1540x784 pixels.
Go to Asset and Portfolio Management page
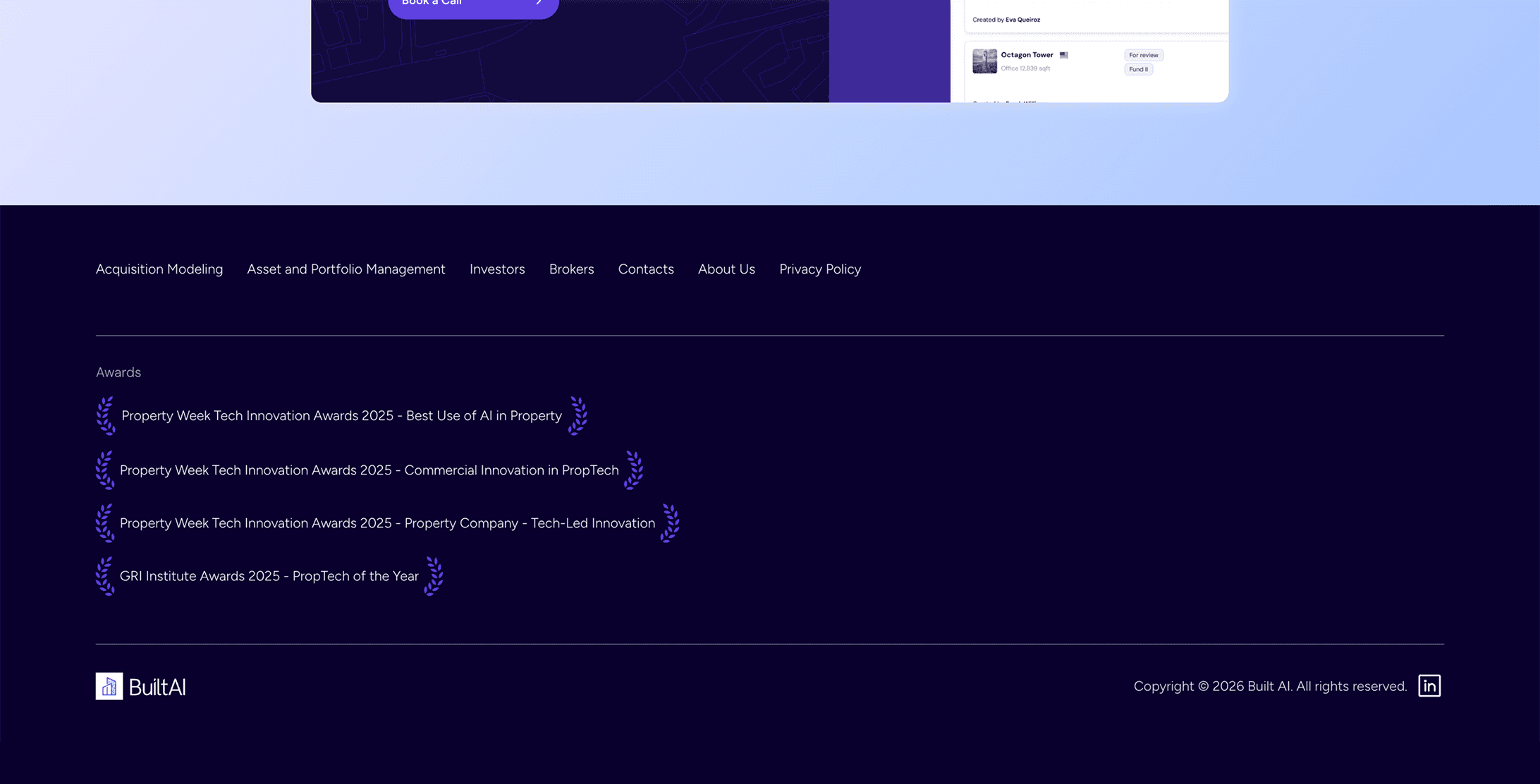(346, 269)
